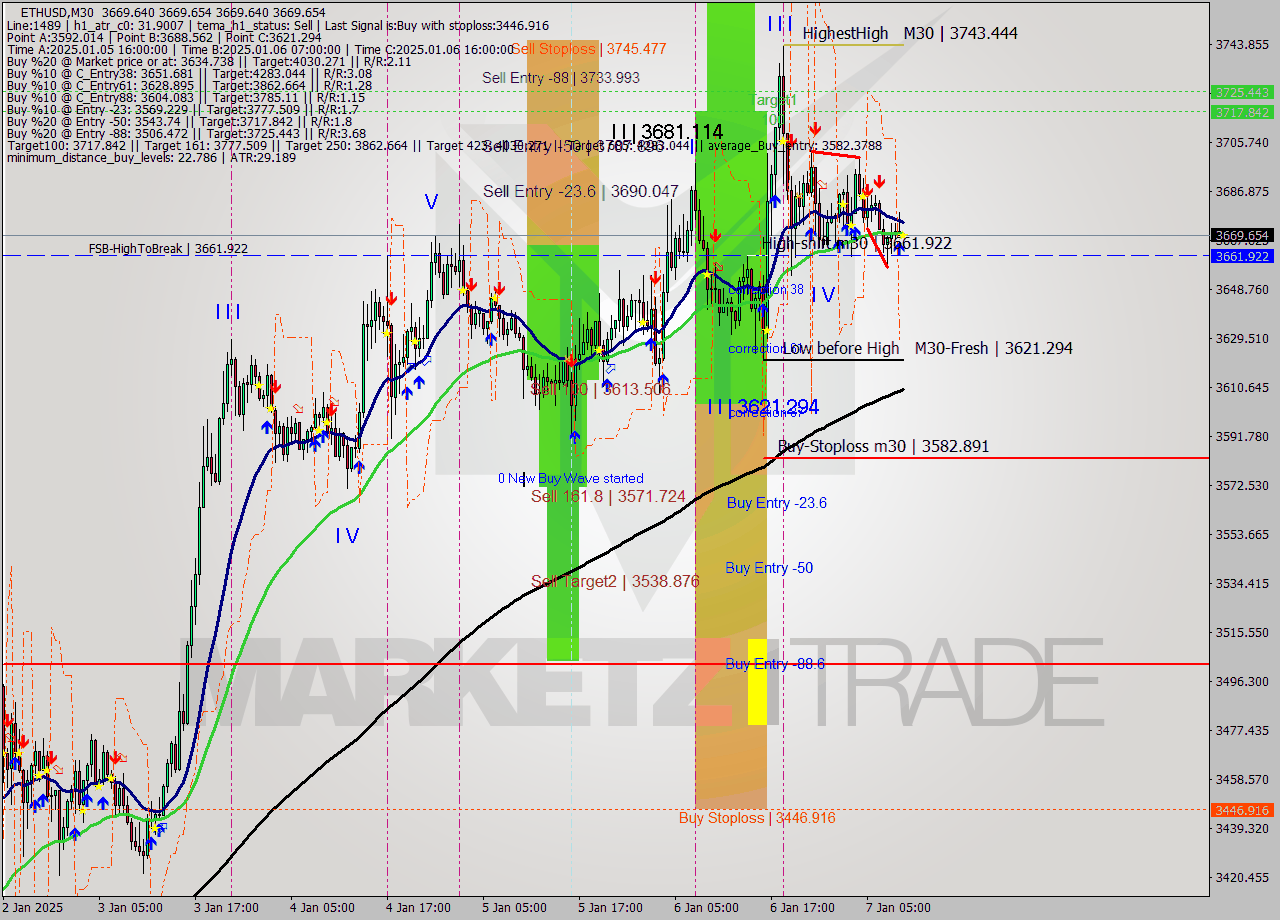This screenshot has width=1280, height=920.
Task: Click the 7 Jan 05:00 time label
Action: 898,908
